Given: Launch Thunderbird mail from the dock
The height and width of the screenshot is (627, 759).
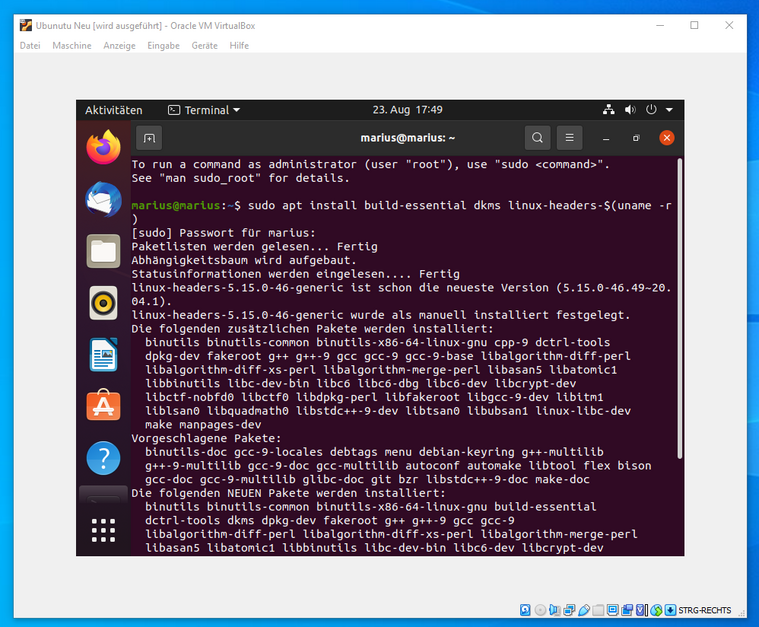Looking at the screenshot, I should (103, 199).
